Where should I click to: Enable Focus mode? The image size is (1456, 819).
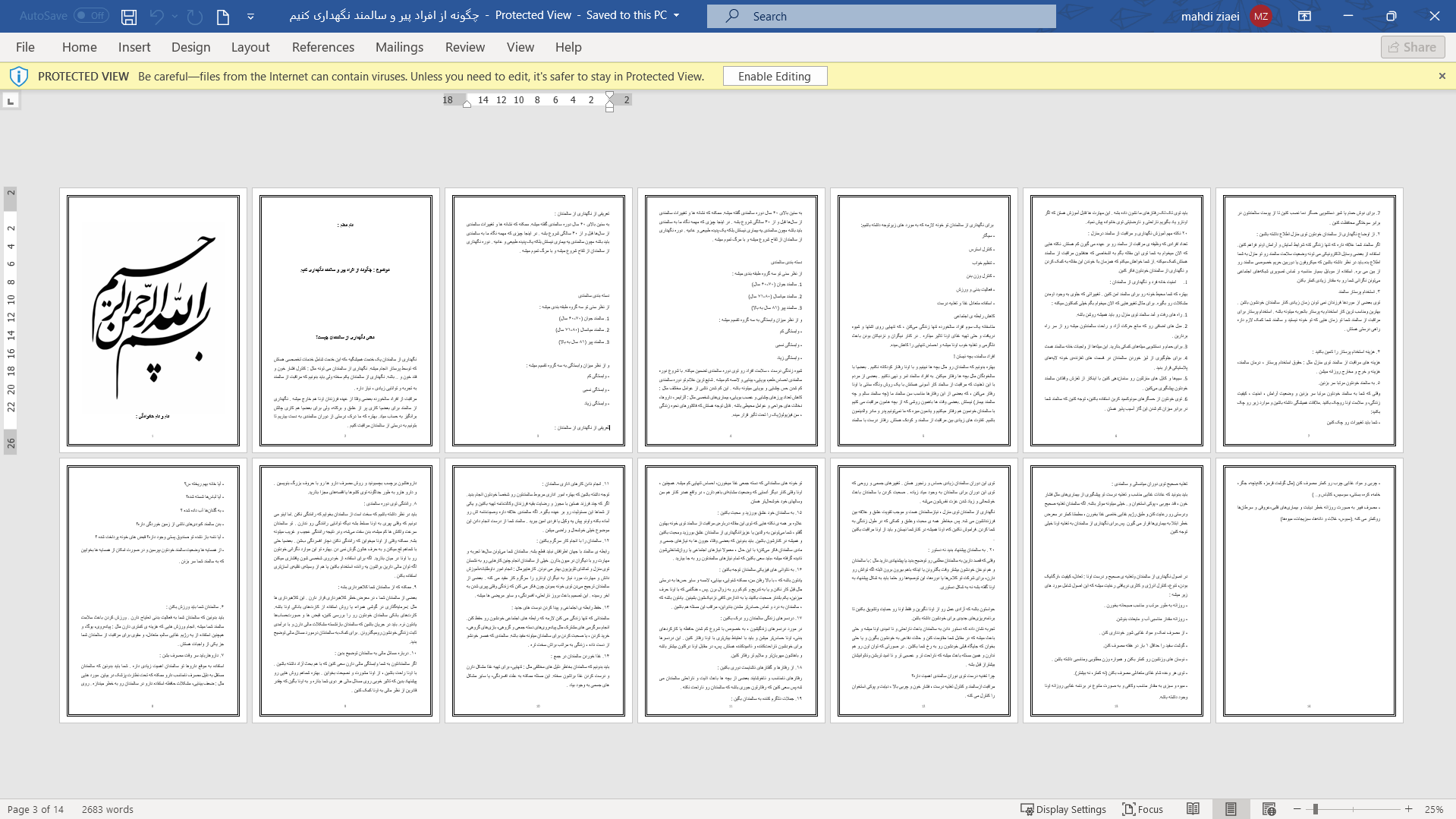pos(1143,809)
